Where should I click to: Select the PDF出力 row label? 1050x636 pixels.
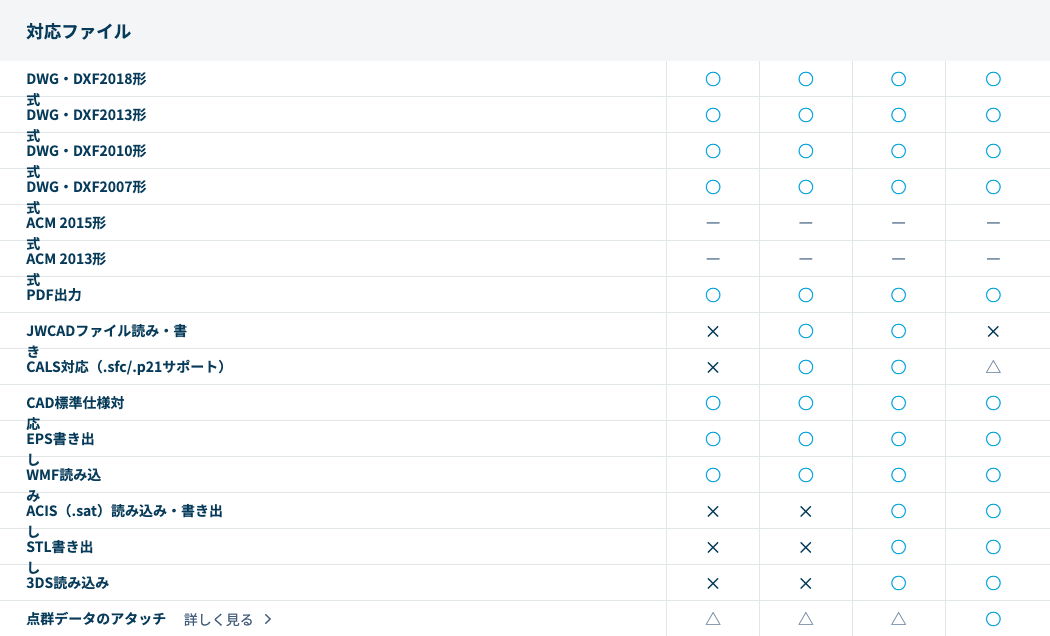[x=54, y=295]
